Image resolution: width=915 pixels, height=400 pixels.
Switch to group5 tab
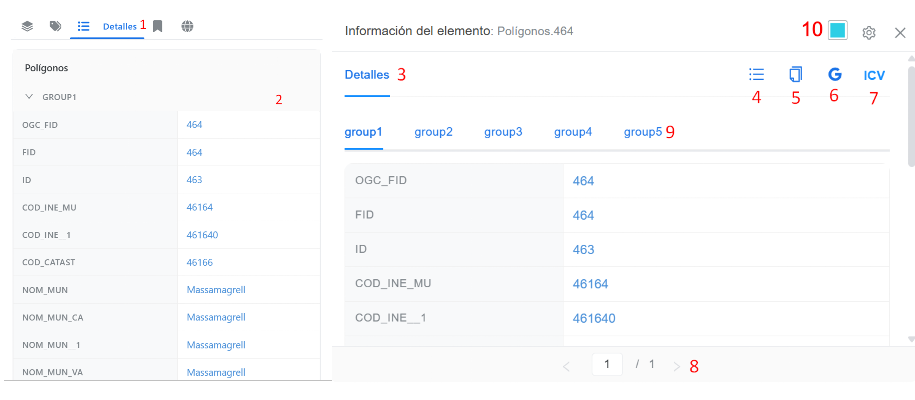pos(643,133)
